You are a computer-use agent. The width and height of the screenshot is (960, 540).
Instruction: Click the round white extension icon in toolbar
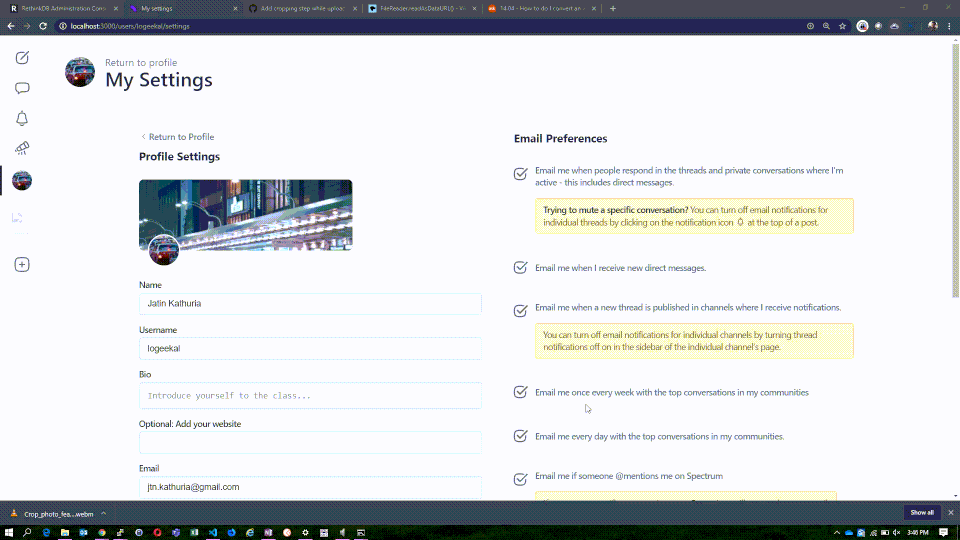coord(862,26)
